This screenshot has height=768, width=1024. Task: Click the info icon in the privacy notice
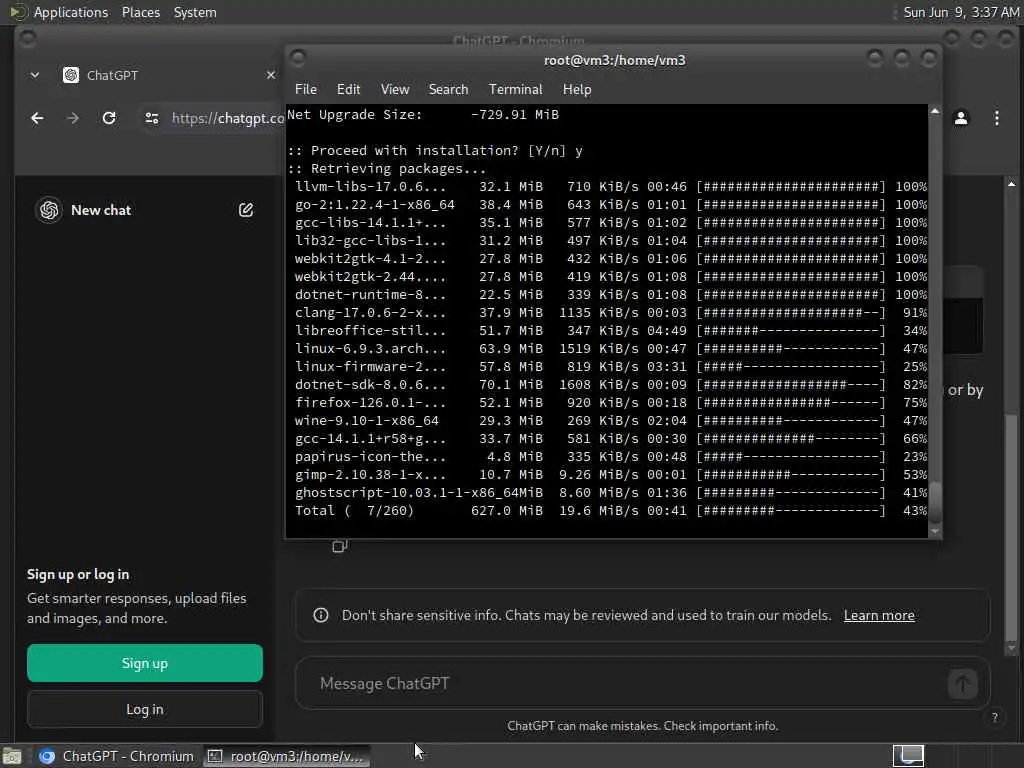(x=321, y=615)
